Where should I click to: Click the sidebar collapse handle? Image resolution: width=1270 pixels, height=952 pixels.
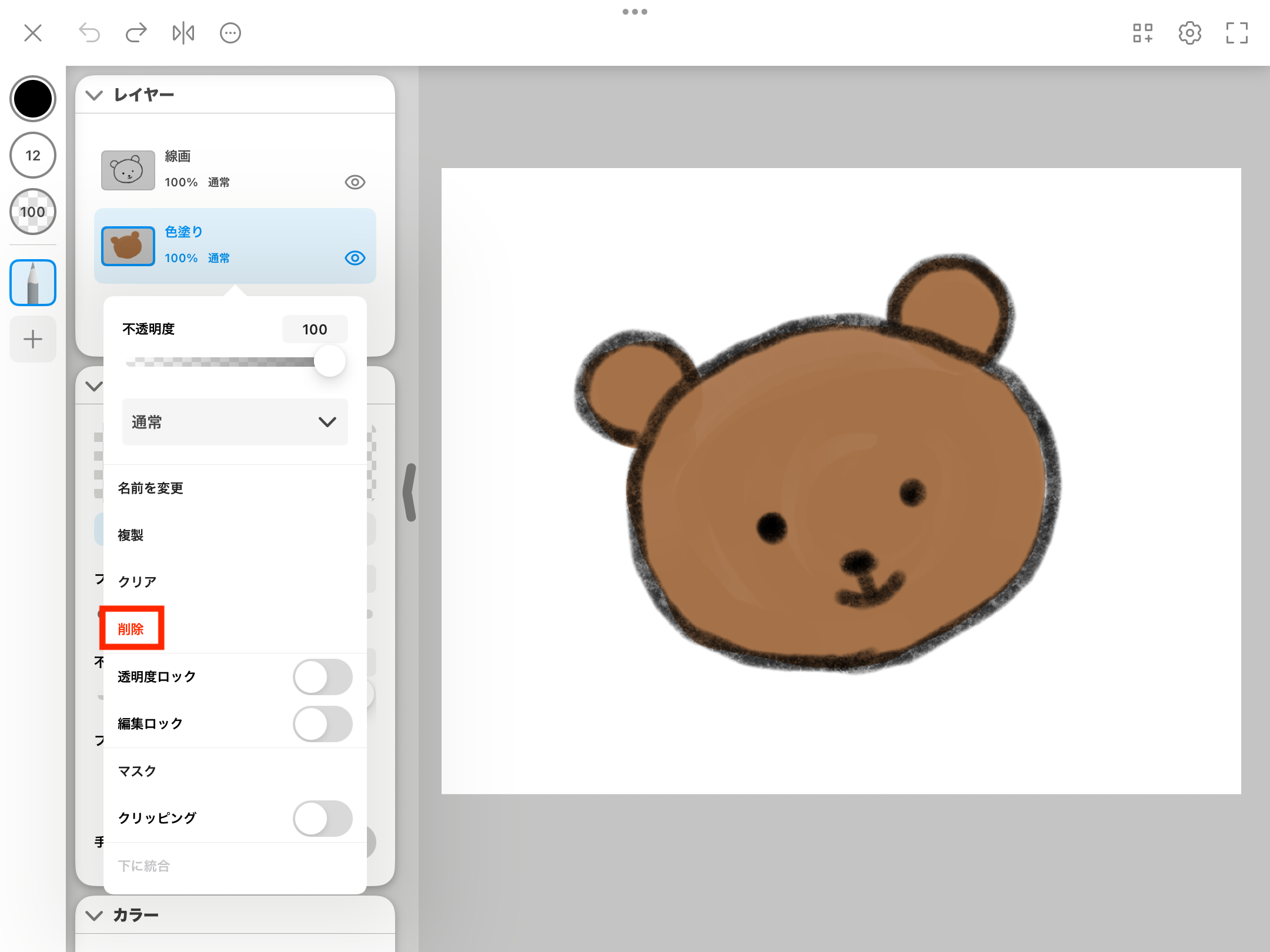pos(410,492)
